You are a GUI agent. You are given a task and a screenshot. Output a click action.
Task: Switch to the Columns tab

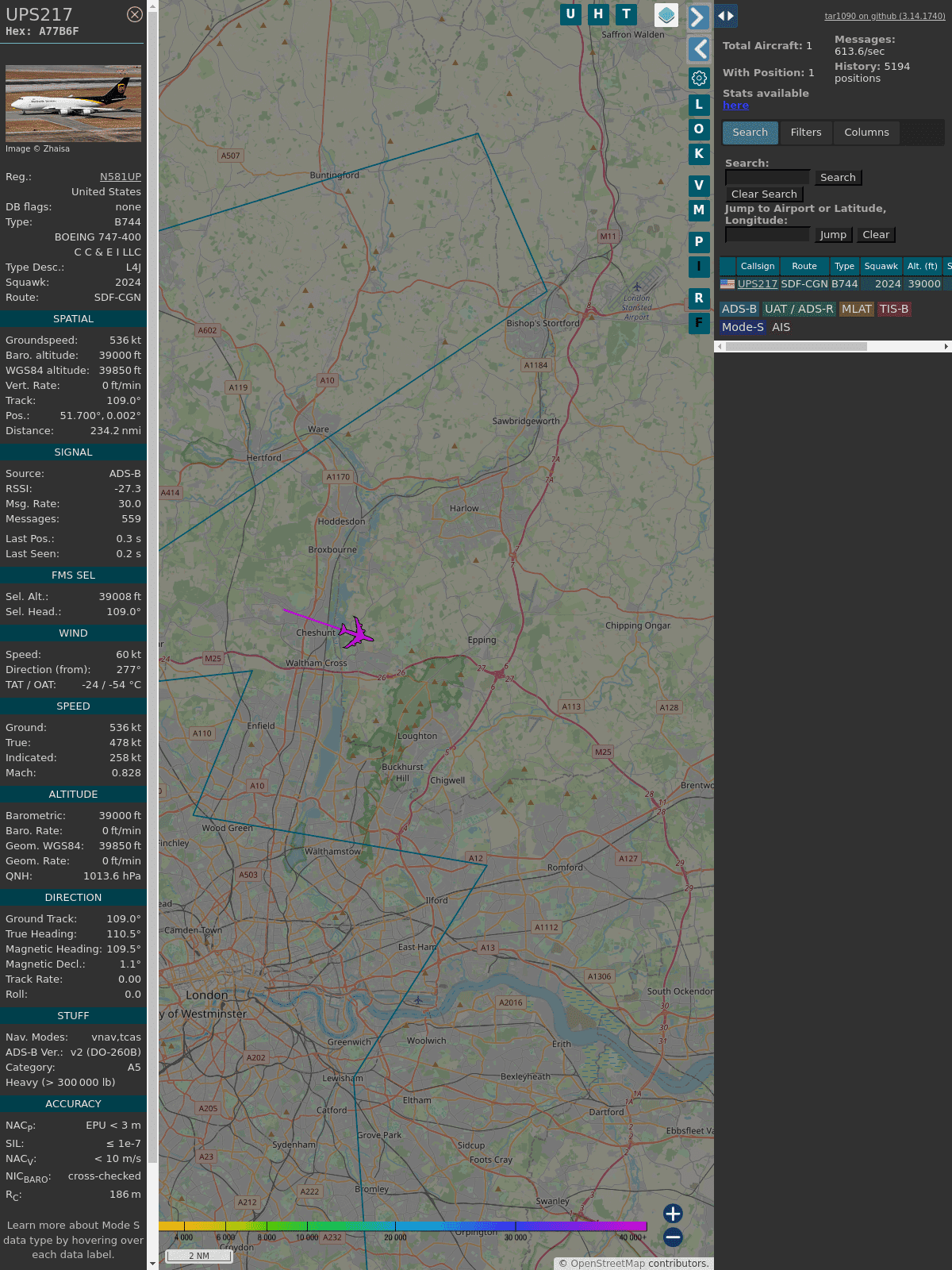click(866, 133)
